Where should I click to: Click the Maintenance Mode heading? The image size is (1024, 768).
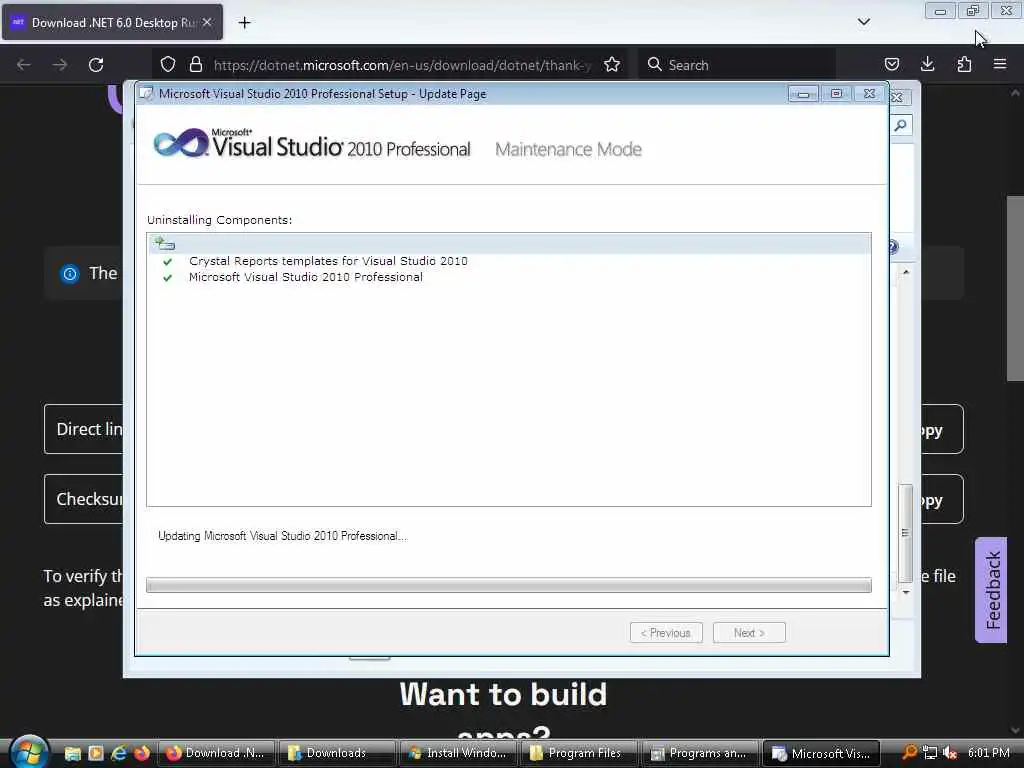tap(568, 150)
